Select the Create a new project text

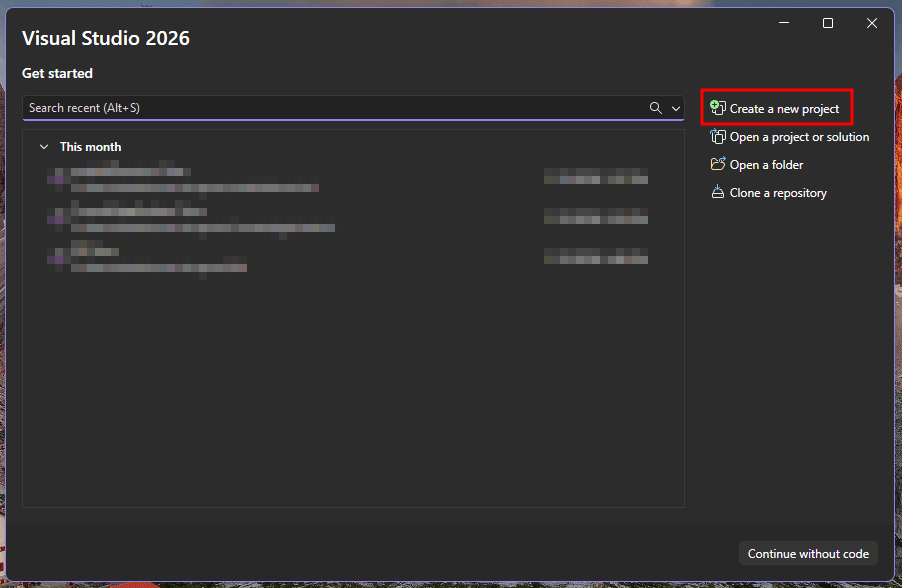[x=784, y=108]
